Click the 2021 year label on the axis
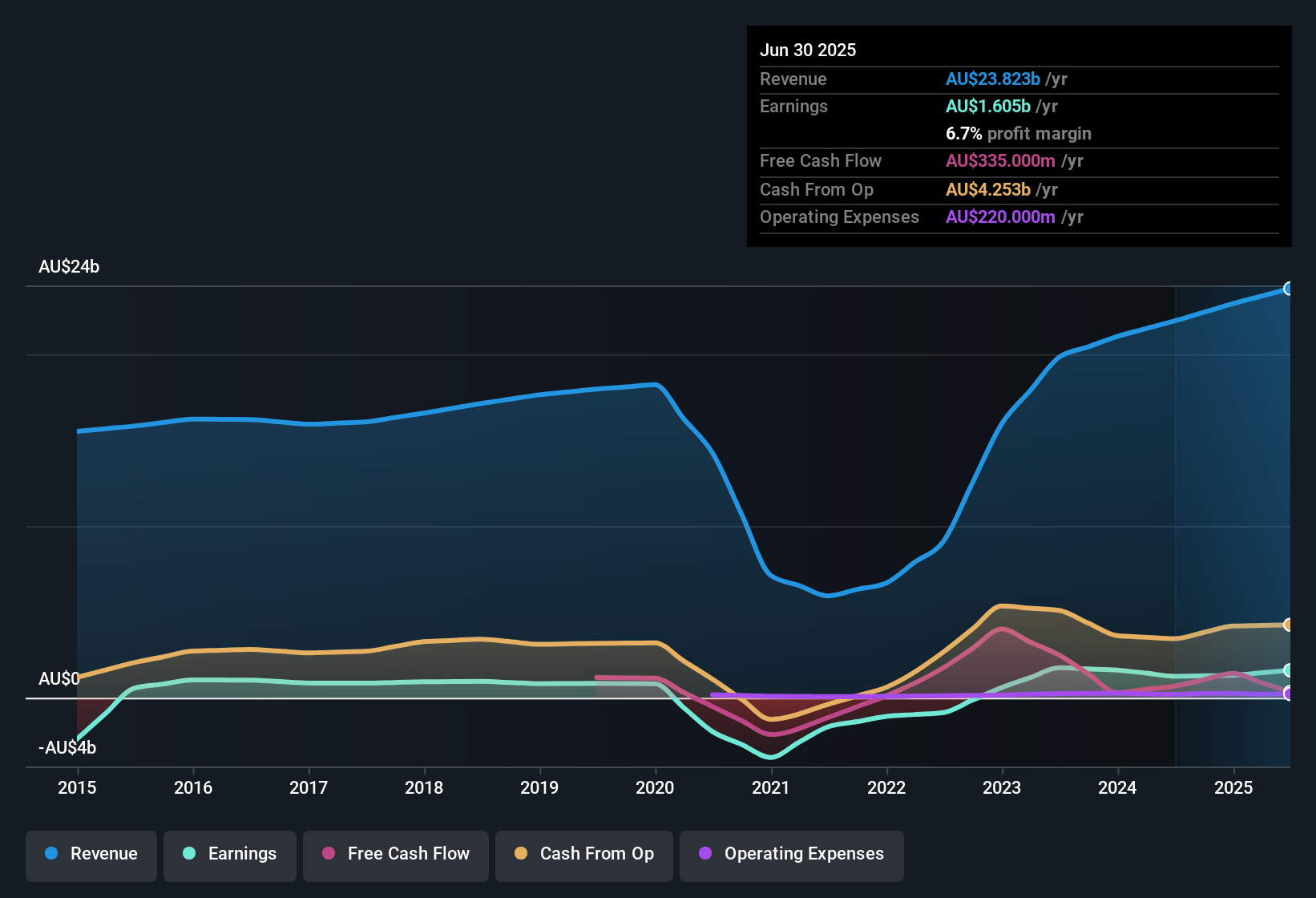This screenshot has height=898, width=1316. (x=770, y=788)
